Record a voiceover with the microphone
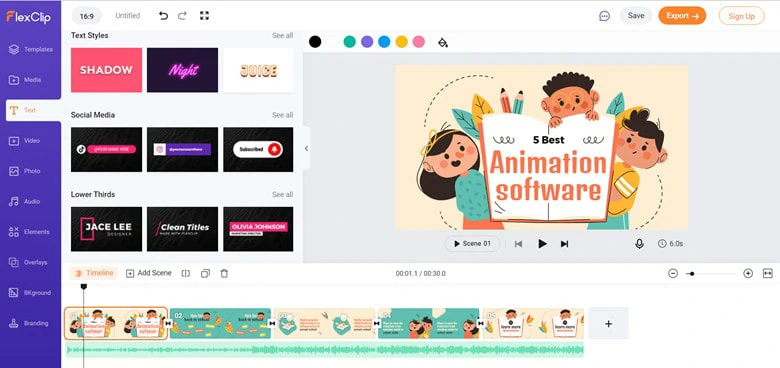The image size is (780, 368). pyautogui.click(x=639, y=244)
